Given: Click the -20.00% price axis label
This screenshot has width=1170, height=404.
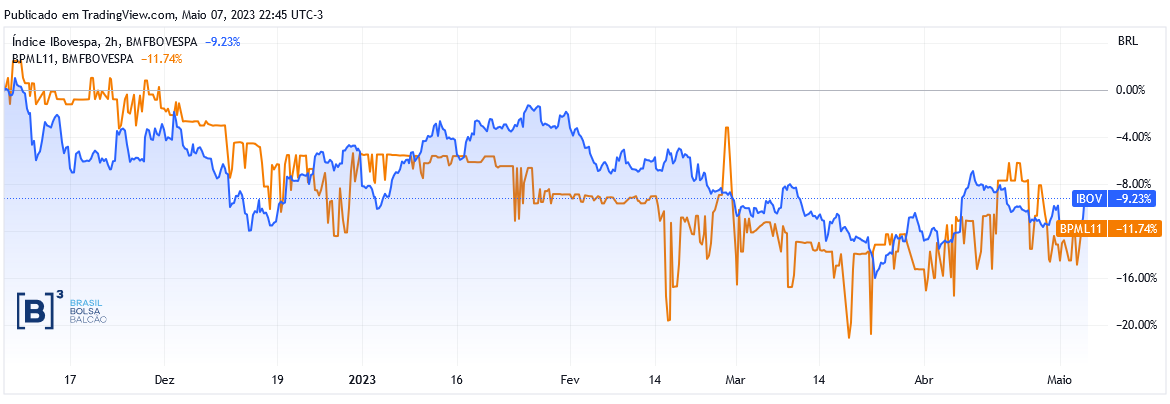Looking at the screenshot, I should click(x=1127, y=325).
